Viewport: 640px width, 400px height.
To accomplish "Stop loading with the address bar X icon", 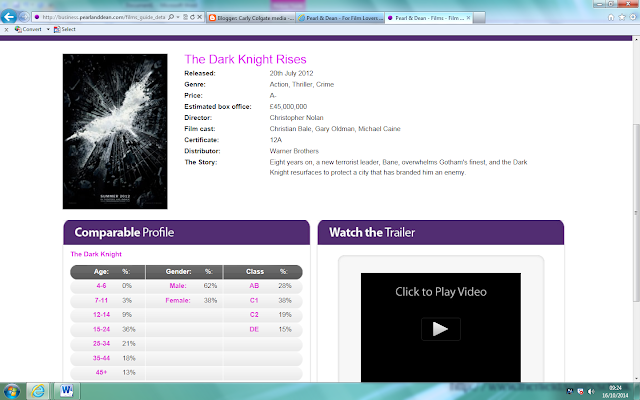I will pos(199,17).
